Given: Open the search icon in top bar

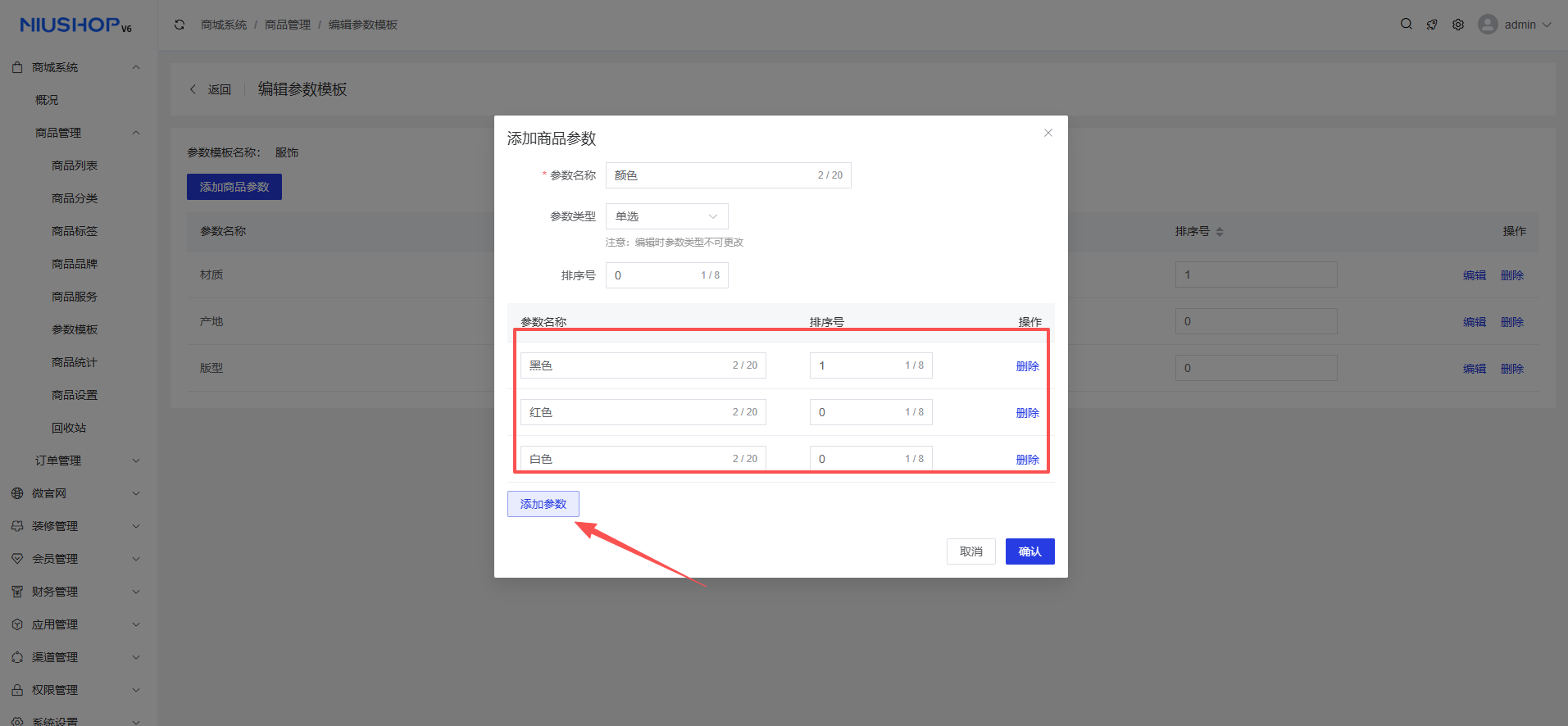Looking at the screenshot, I should point(1406,24).
